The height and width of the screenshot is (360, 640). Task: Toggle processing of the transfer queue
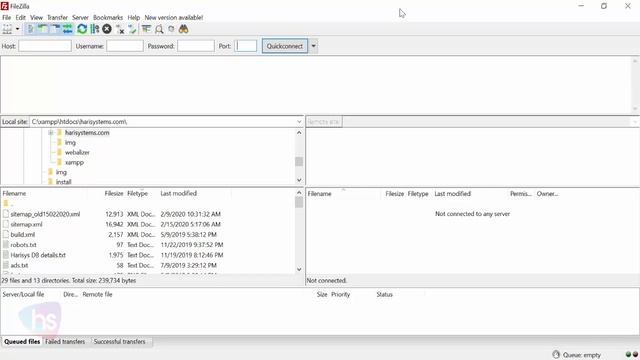click(95, 29)
